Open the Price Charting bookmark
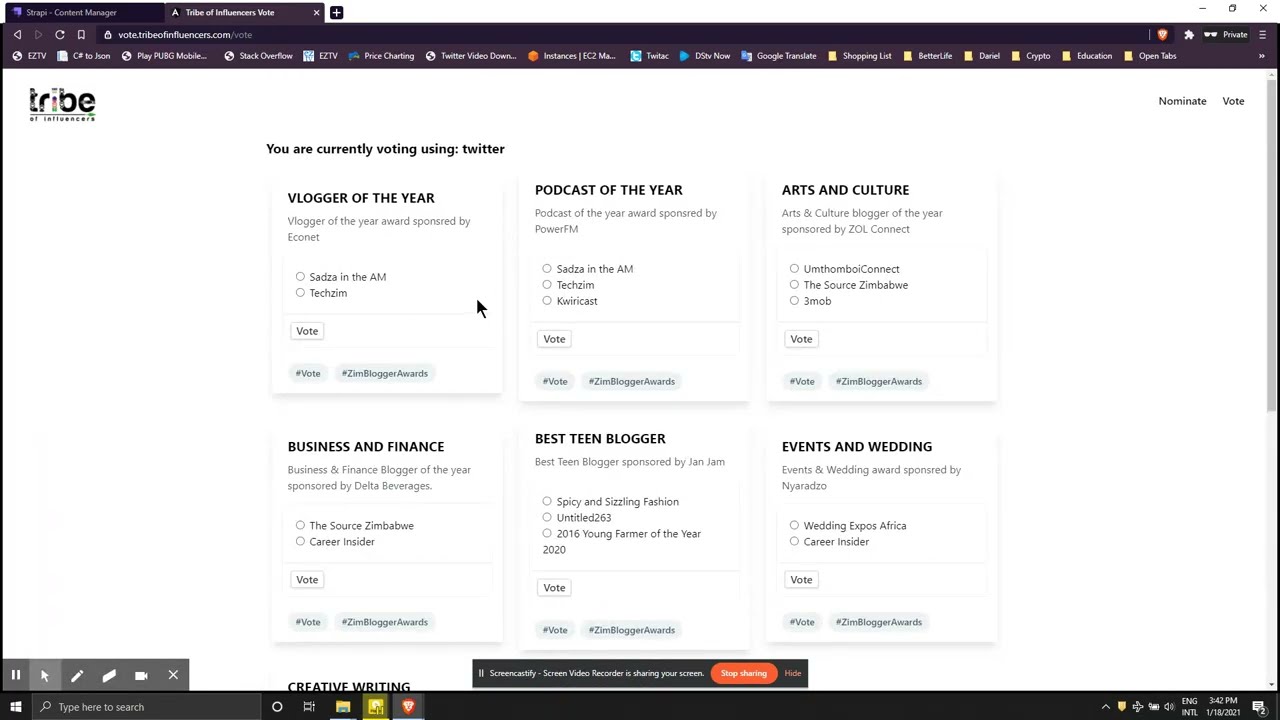 tap(381, 56)
